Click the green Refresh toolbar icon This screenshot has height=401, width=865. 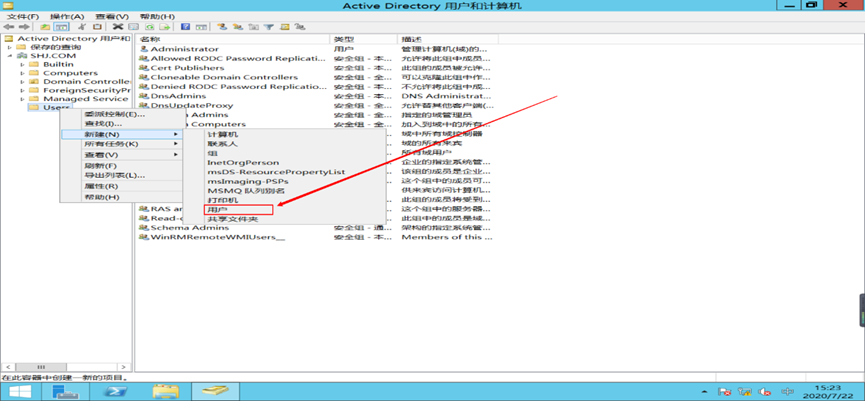coord(149,26)
